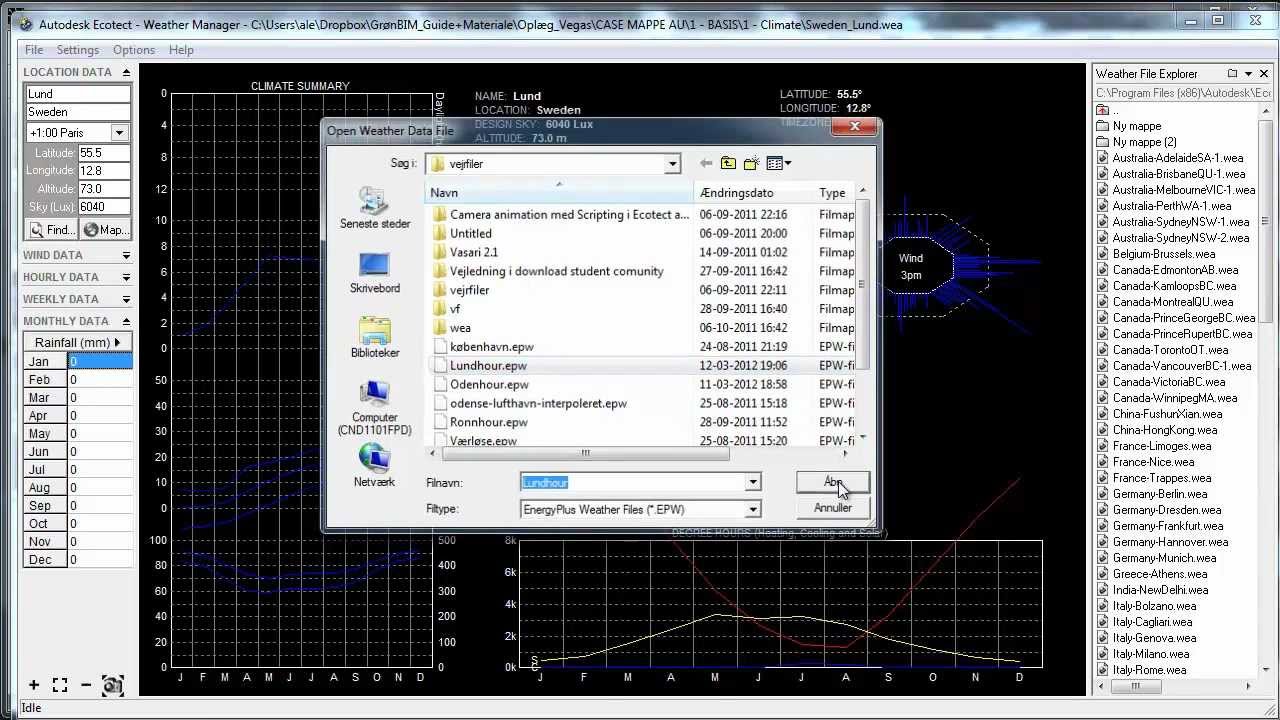Open the +1:00 Paris timezone dropdown
Viewport: 1280px width, 720px height.
119,133
